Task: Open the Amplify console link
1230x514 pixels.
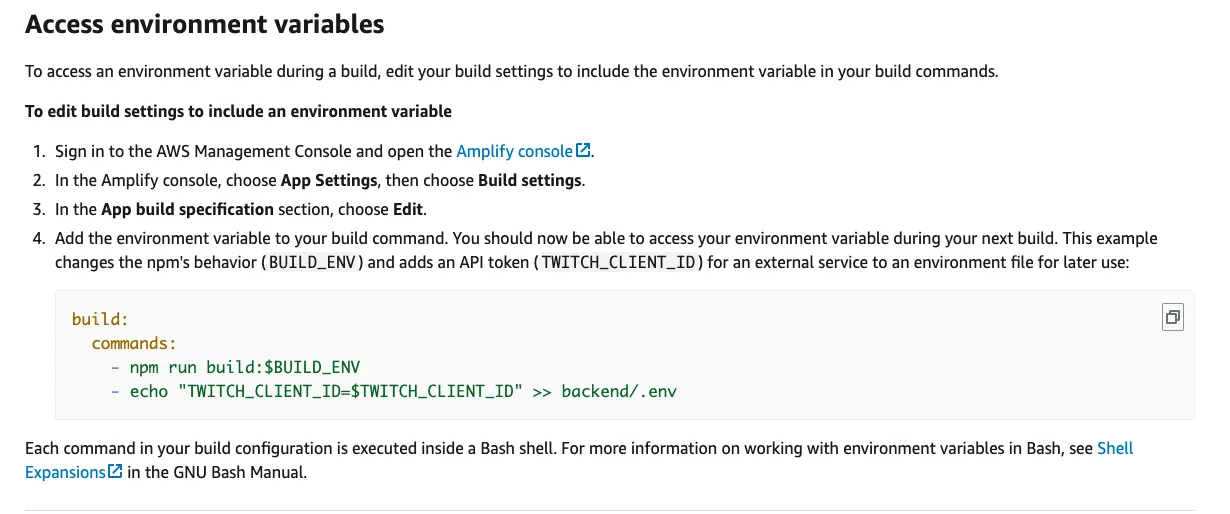Action: (x=514, y=151)
